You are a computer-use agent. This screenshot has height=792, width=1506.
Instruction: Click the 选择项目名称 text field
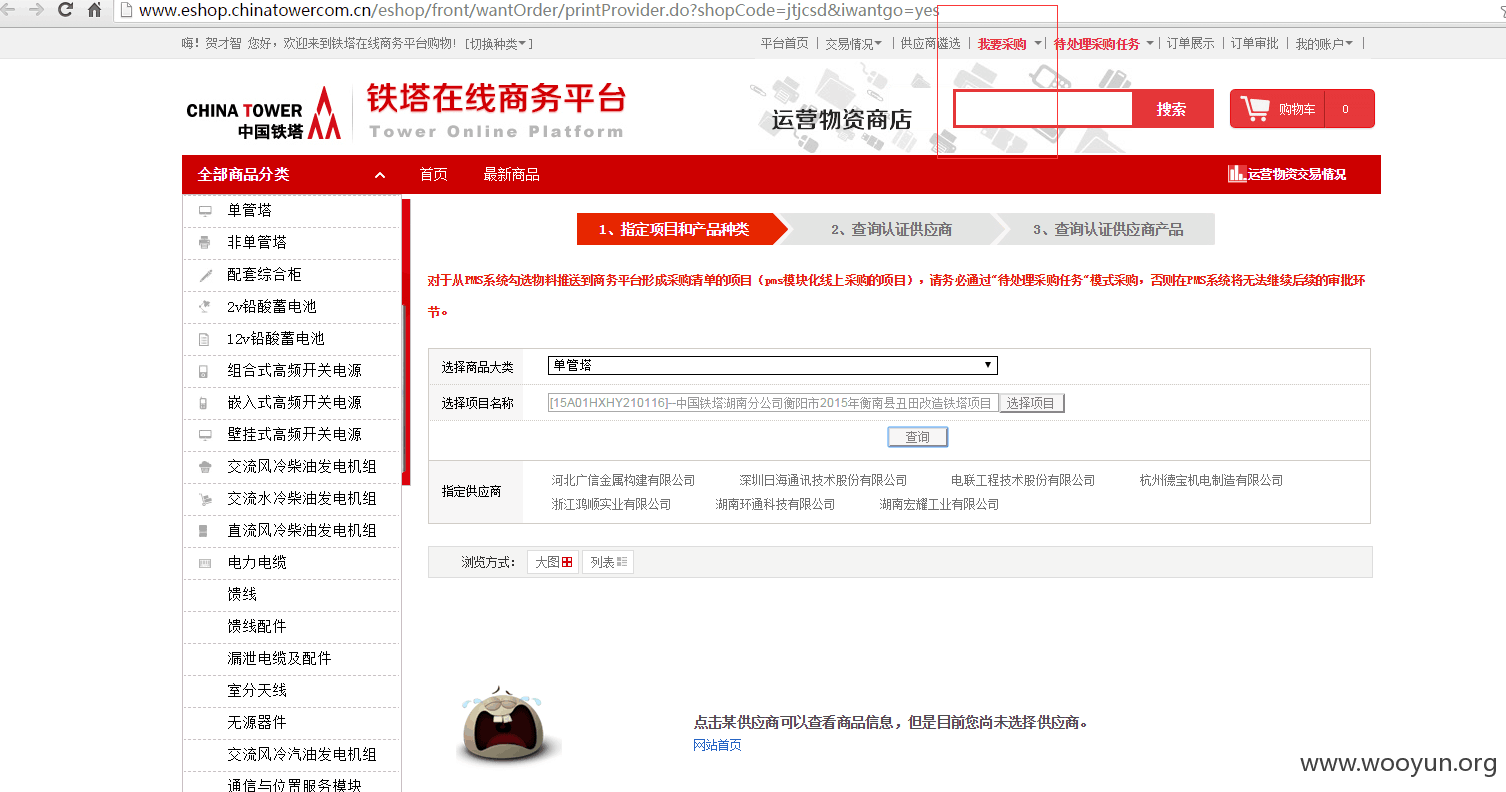tap(773, 403)
